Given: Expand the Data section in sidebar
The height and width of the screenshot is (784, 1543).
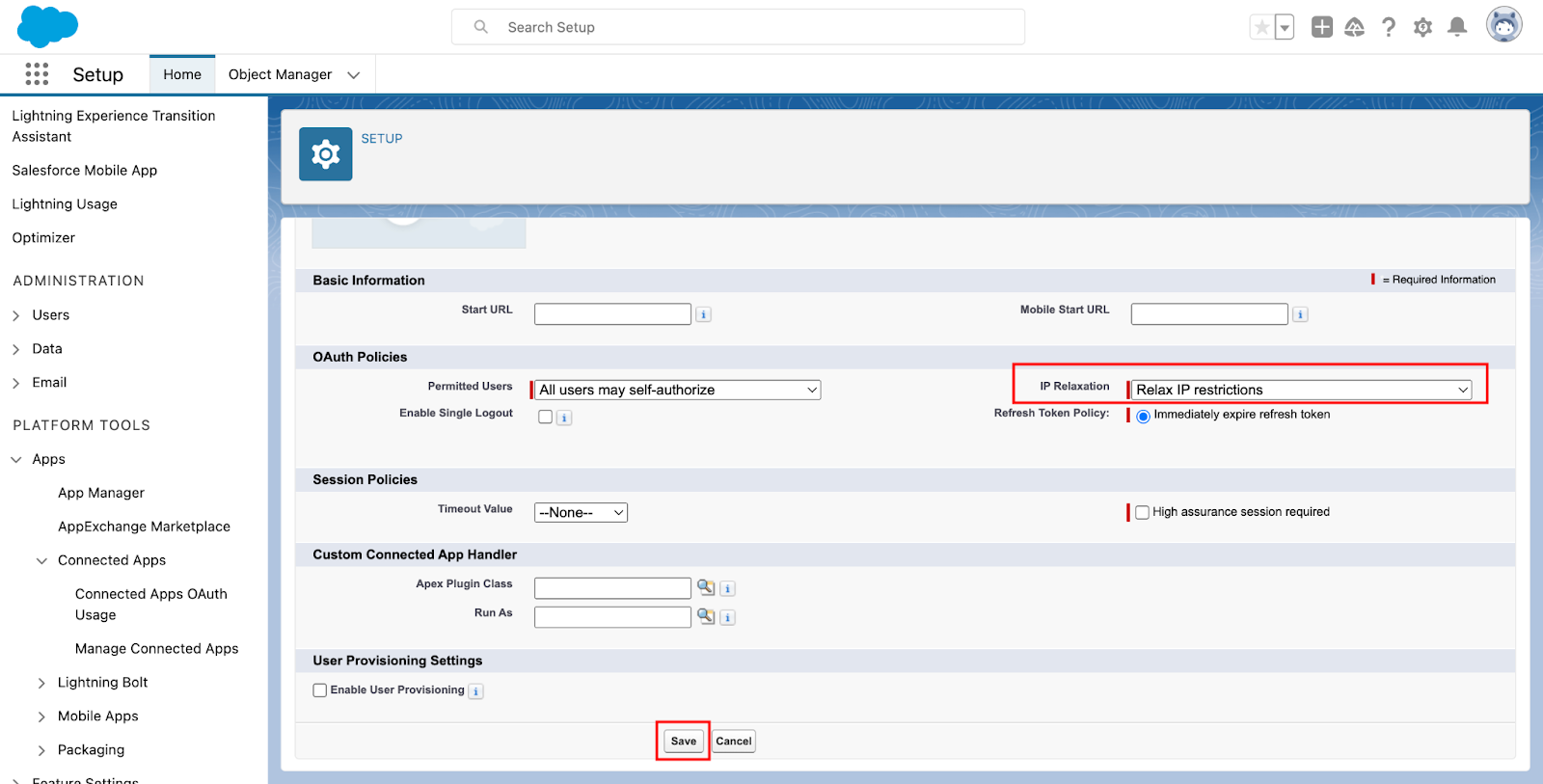Looking at the screenshot, I should click(x=16, y=349).
